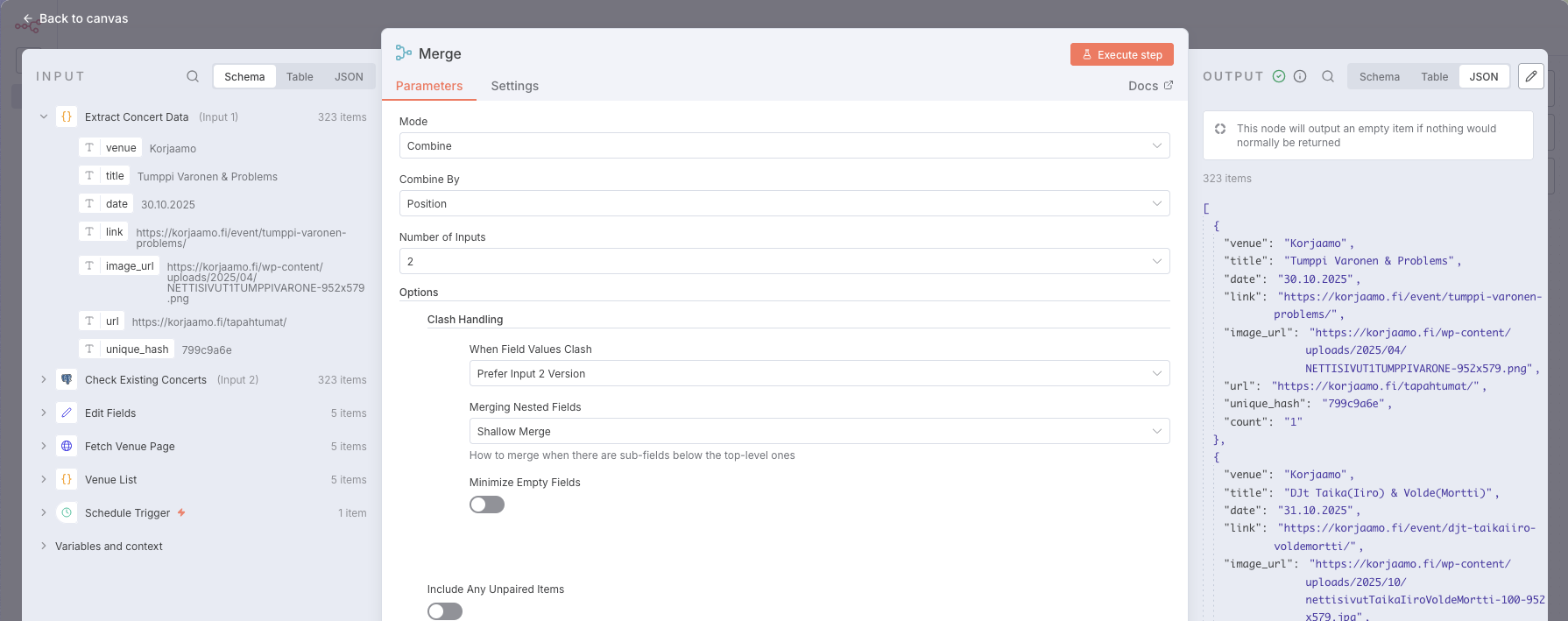This screenshot has height=621, width=1568.
Task: Expand Edit Fields section
Action: 44,413
